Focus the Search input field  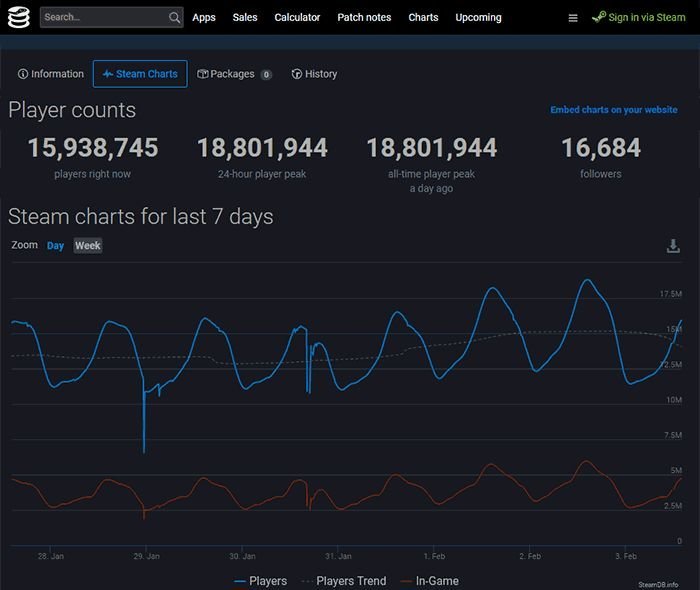[x=112, y=17]
